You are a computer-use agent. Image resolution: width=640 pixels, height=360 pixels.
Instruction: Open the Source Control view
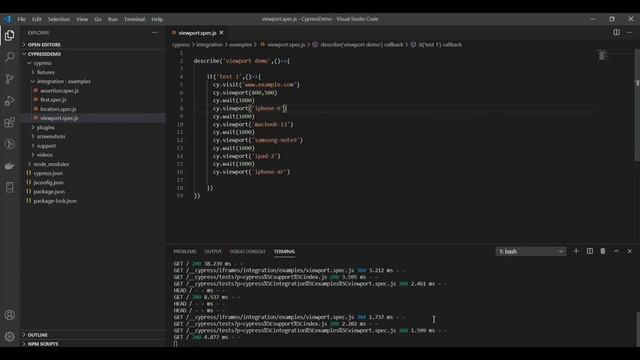click(x=9, y=79)
